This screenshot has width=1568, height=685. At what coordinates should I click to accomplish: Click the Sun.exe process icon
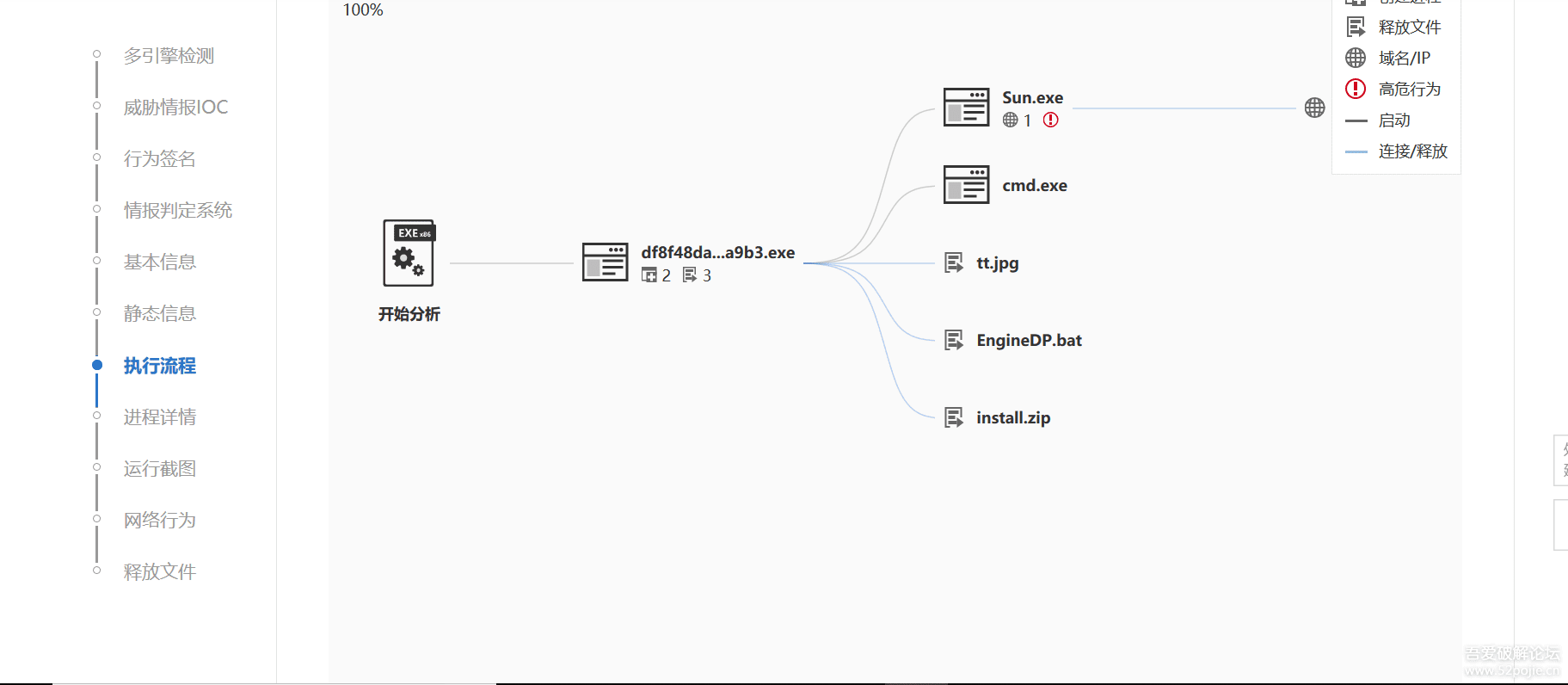click(967, 107)
